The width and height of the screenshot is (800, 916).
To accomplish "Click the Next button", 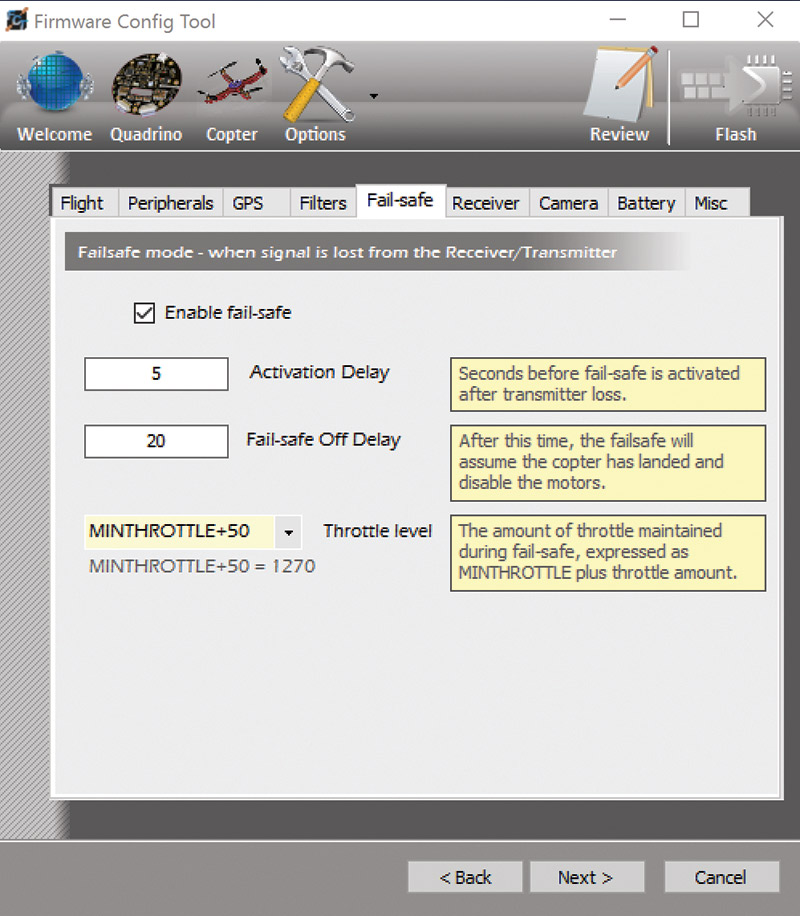I will [587, 877].
